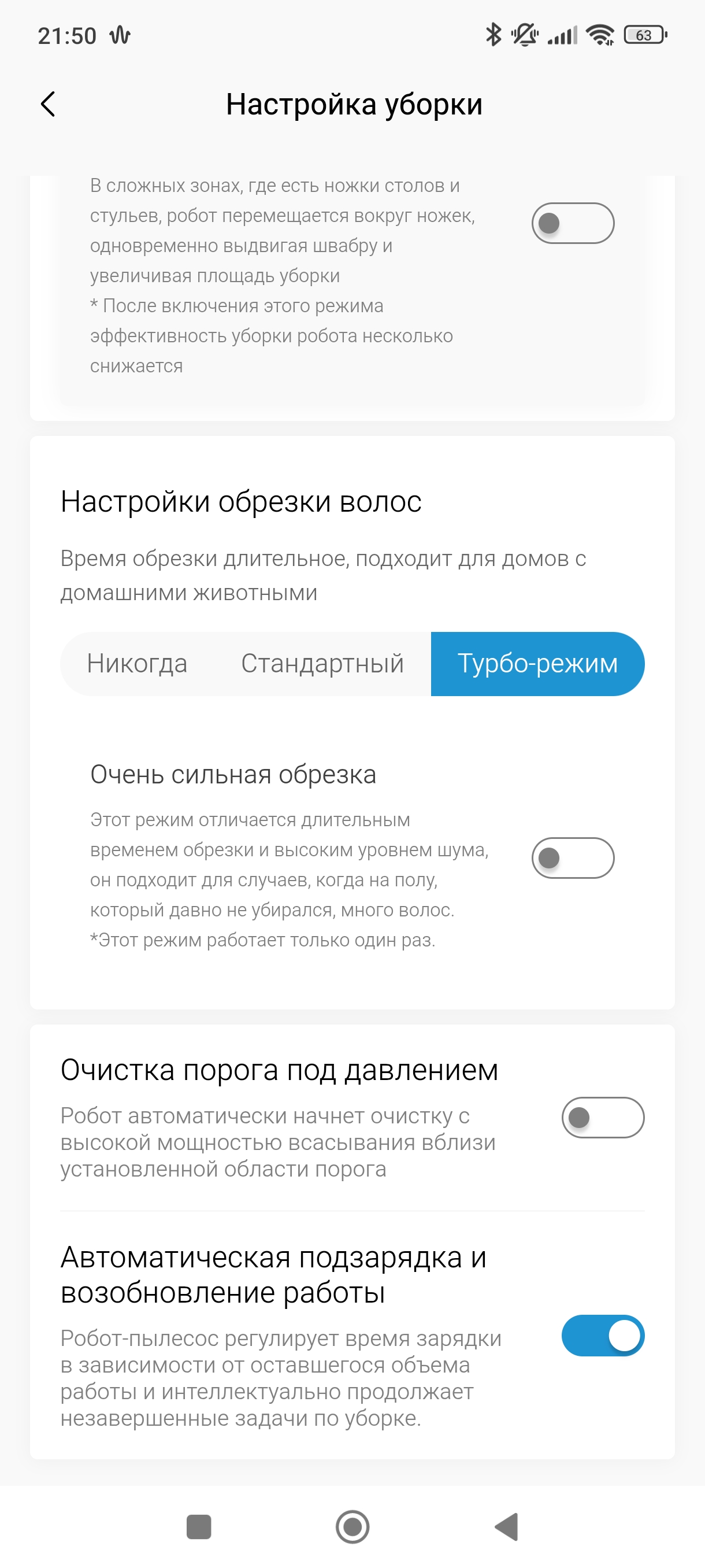
Task: Tap the muted bell status icon
Action: (x=524, y=35)
